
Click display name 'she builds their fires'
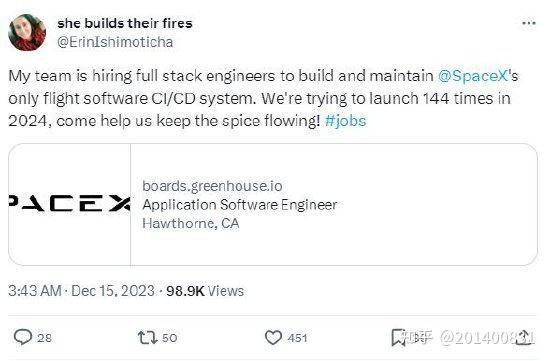[125, 23]
